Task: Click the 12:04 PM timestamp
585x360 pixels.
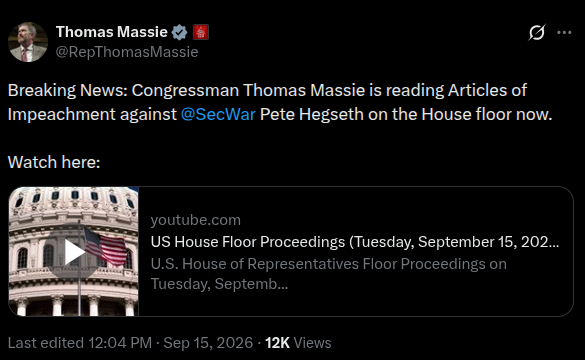Action: pyautogui.click(x=120, y=343)
